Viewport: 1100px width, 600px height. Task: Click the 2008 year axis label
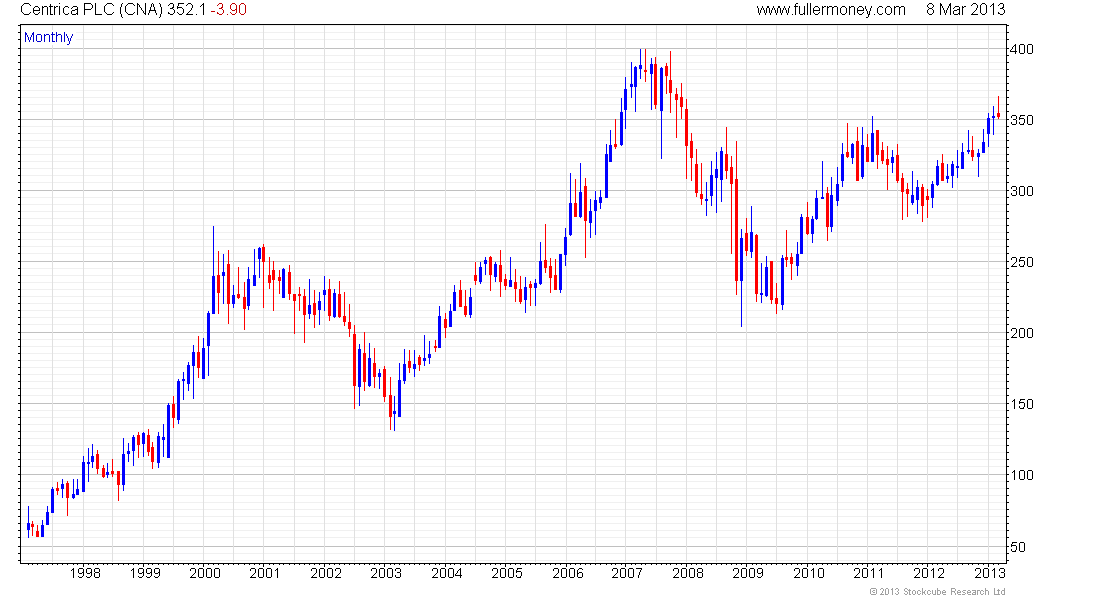tap(688, 573)
